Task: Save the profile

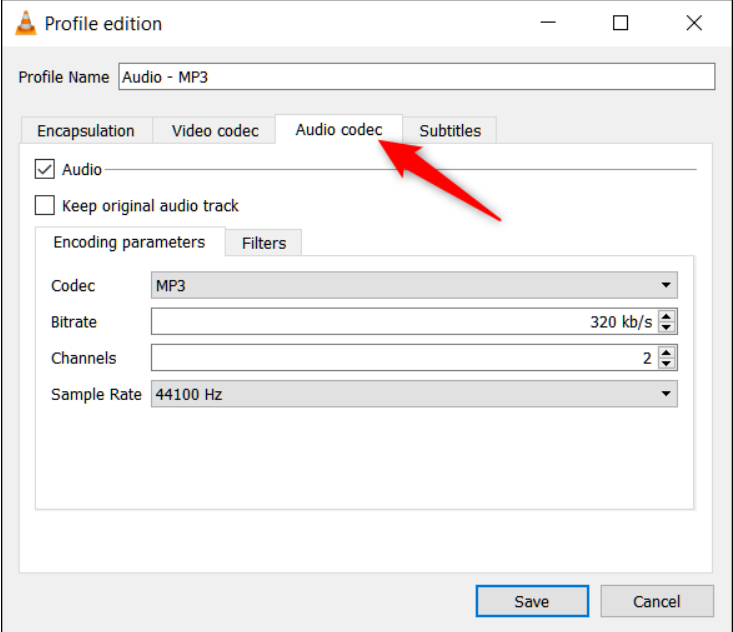Action: (x=531, y=601)
